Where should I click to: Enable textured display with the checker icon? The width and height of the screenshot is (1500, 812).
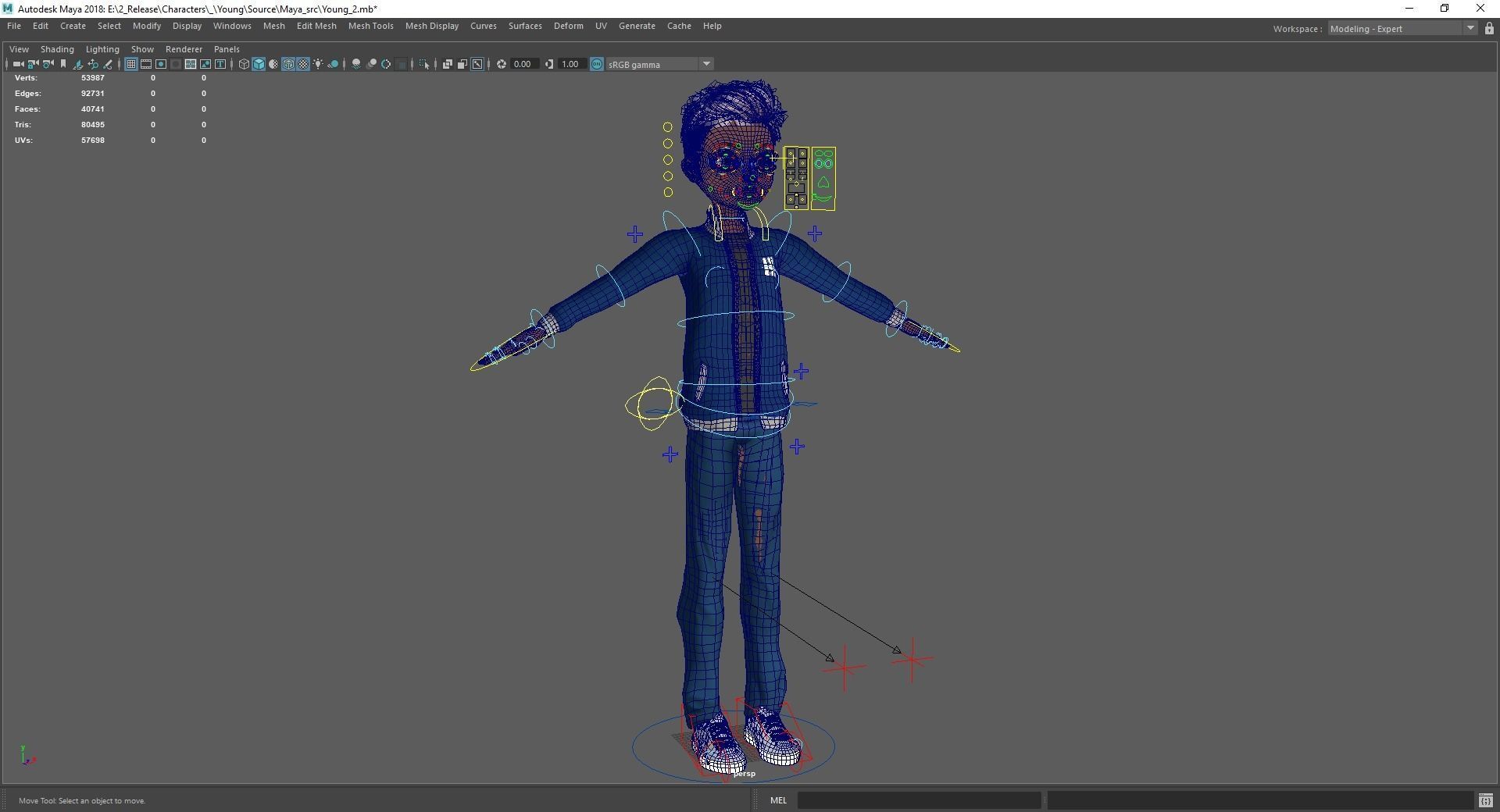tap(303, 64)
